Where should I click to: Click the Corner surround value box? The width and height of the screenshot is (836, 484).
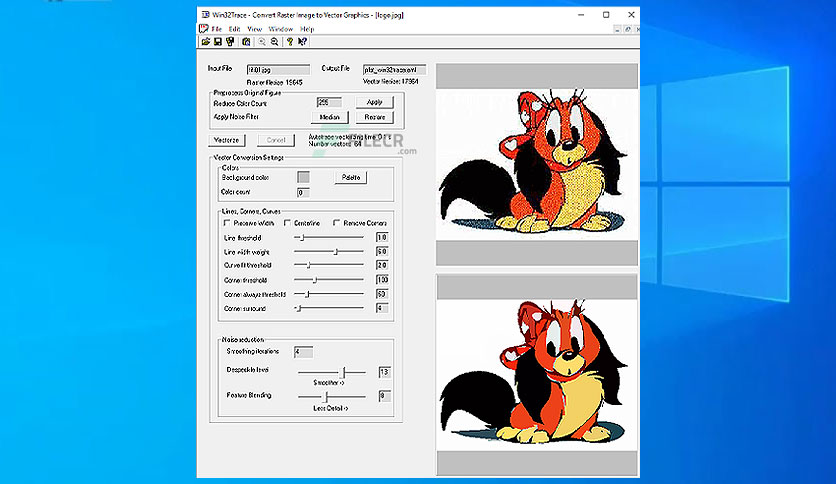coord(382,309)
